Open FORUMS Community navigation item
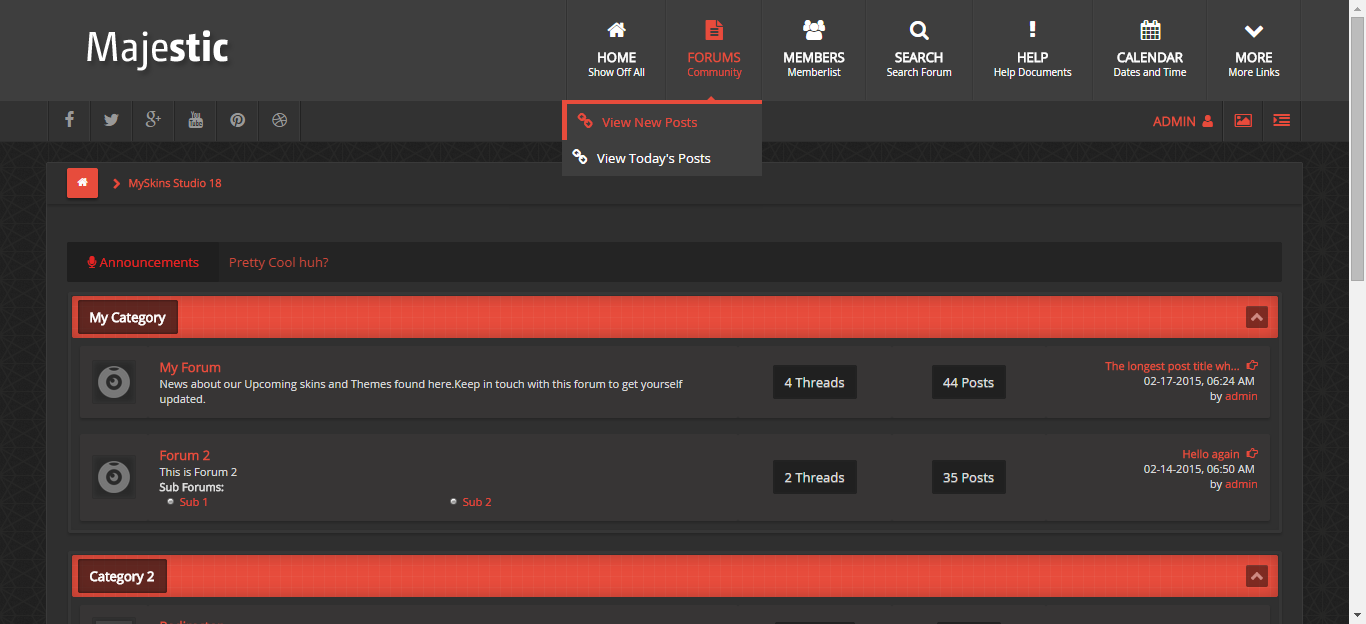The height and width of the screenshot is (624, 1366). pos(714,50)
